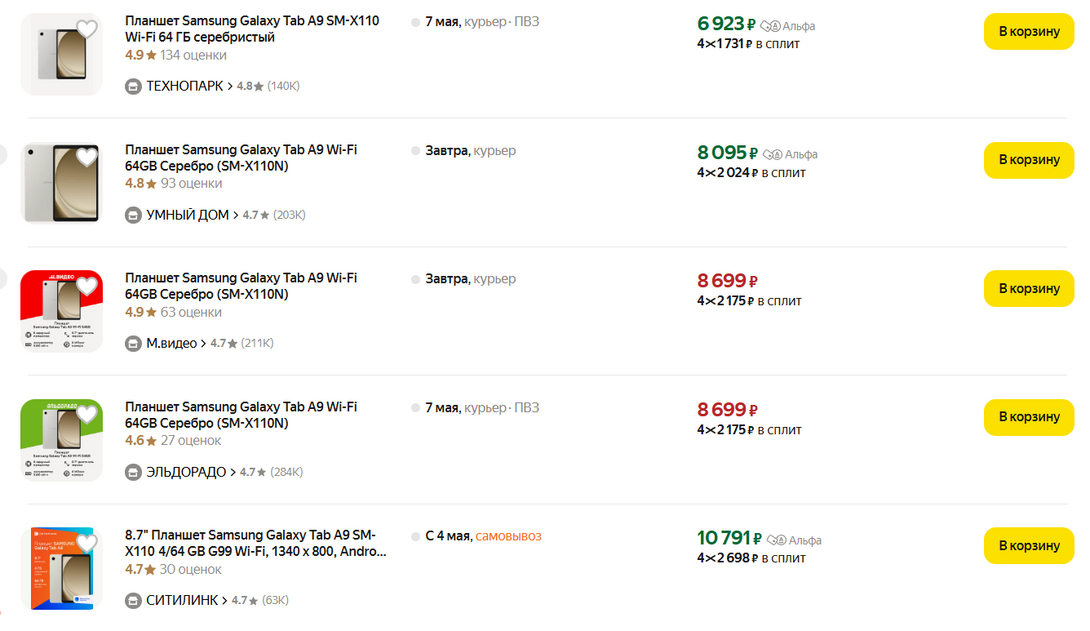Image resolution: width=1090 pixels, height=631 pixels.
Task: Click the ЭЛЬДОРАДО seller shop icon
Action: 133,472
